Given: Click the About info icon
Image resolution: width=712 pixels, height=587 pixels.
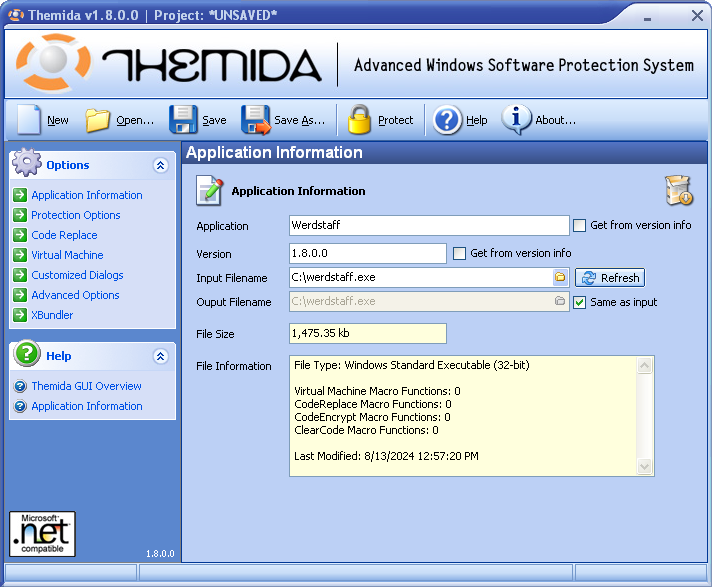Looking at the screenshot, I should [x=516, y=120].
